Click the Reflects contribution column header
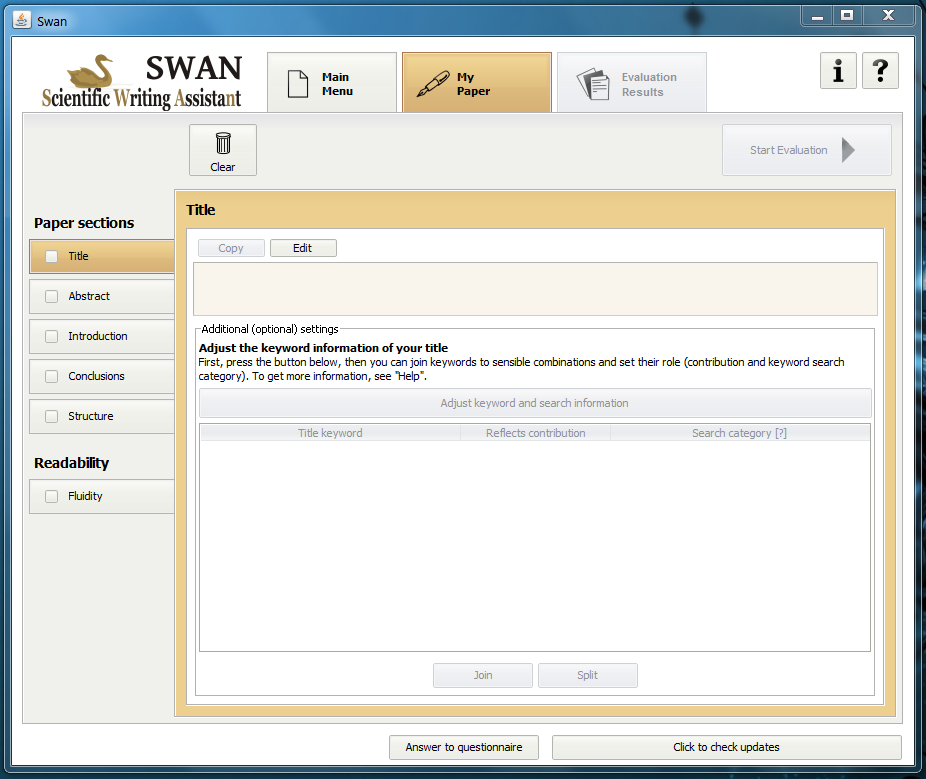926x779 pixels. click(536, 433)
